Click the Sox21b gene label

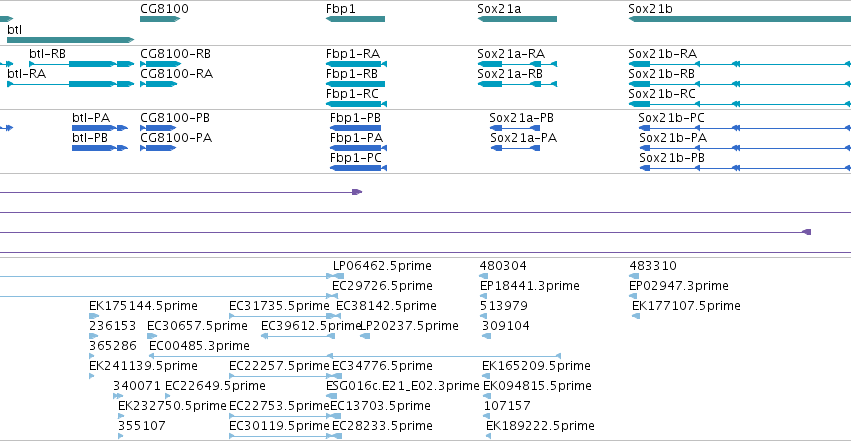click(650, 9)
